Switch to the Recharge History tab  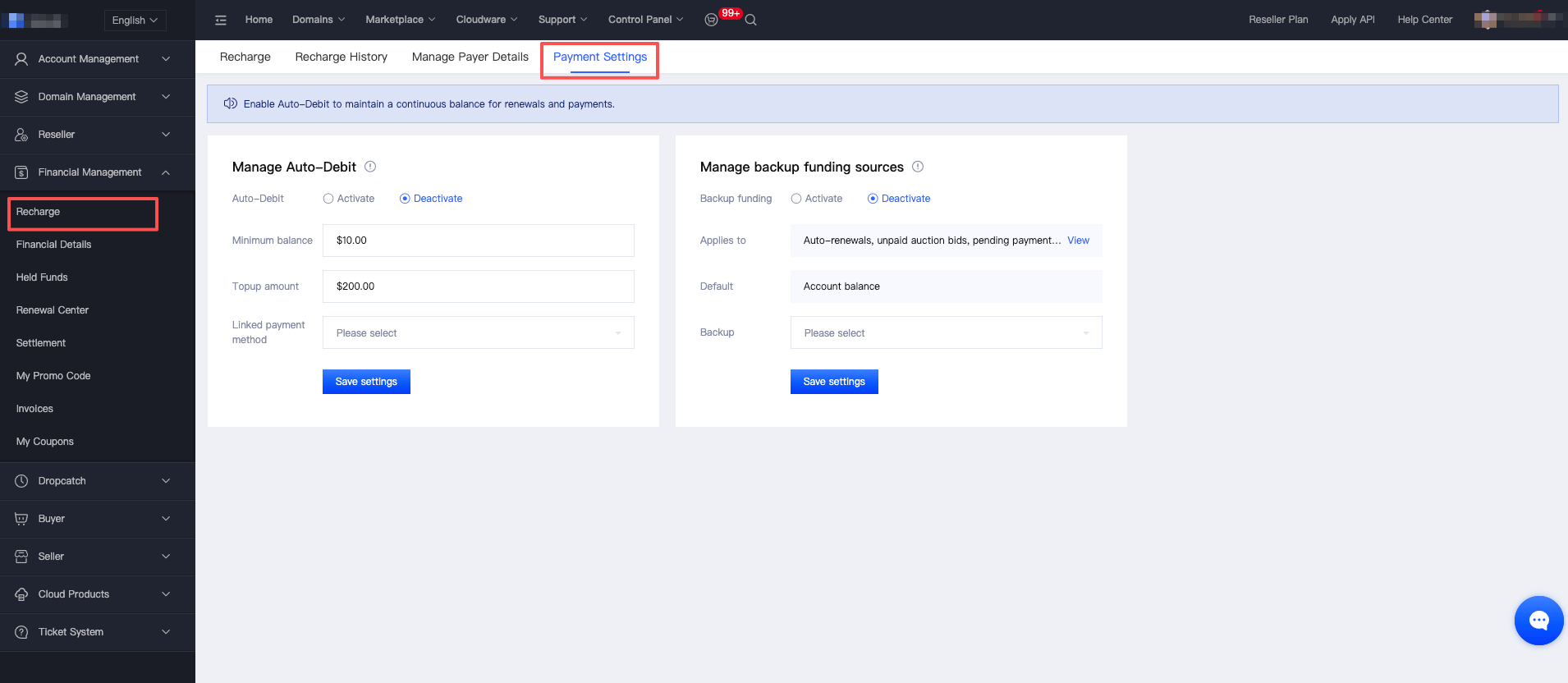(x=341, y=57)
